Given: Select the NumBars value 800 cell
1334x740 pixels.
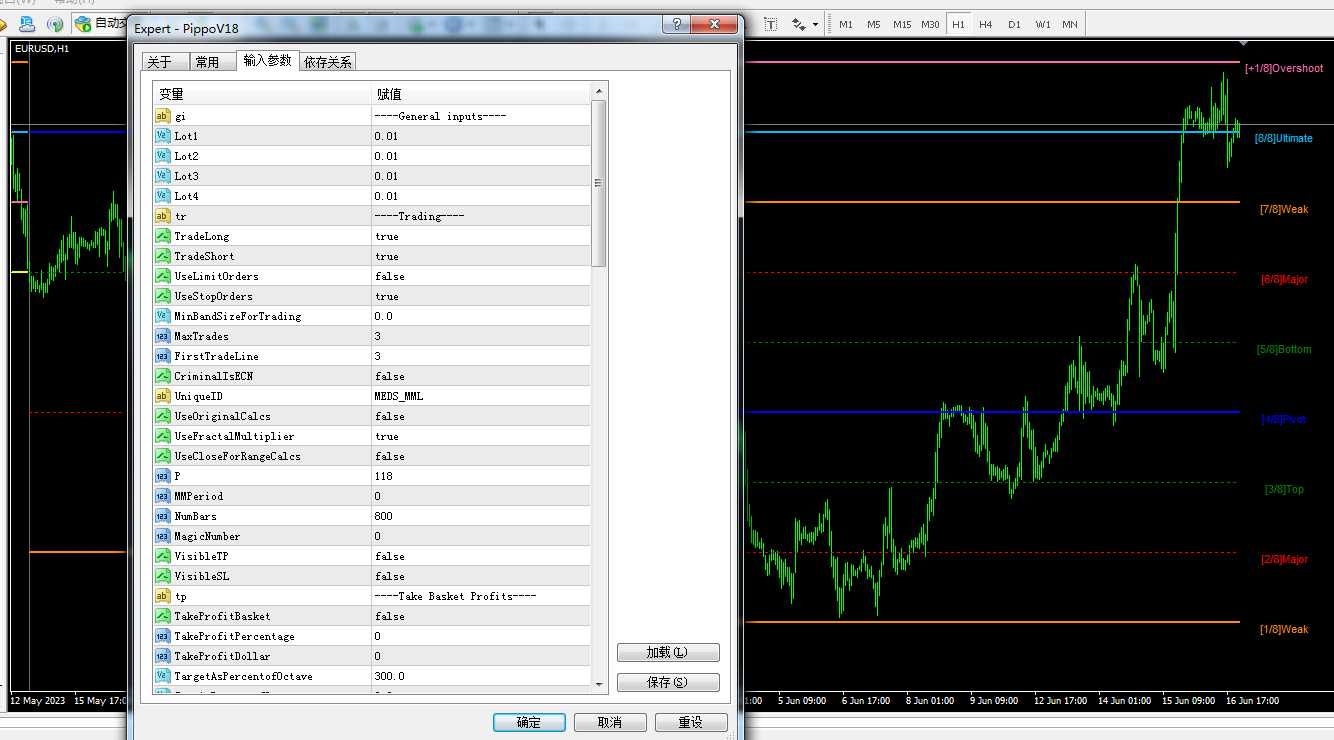Looking at the screenshot, I should (481, 516).
